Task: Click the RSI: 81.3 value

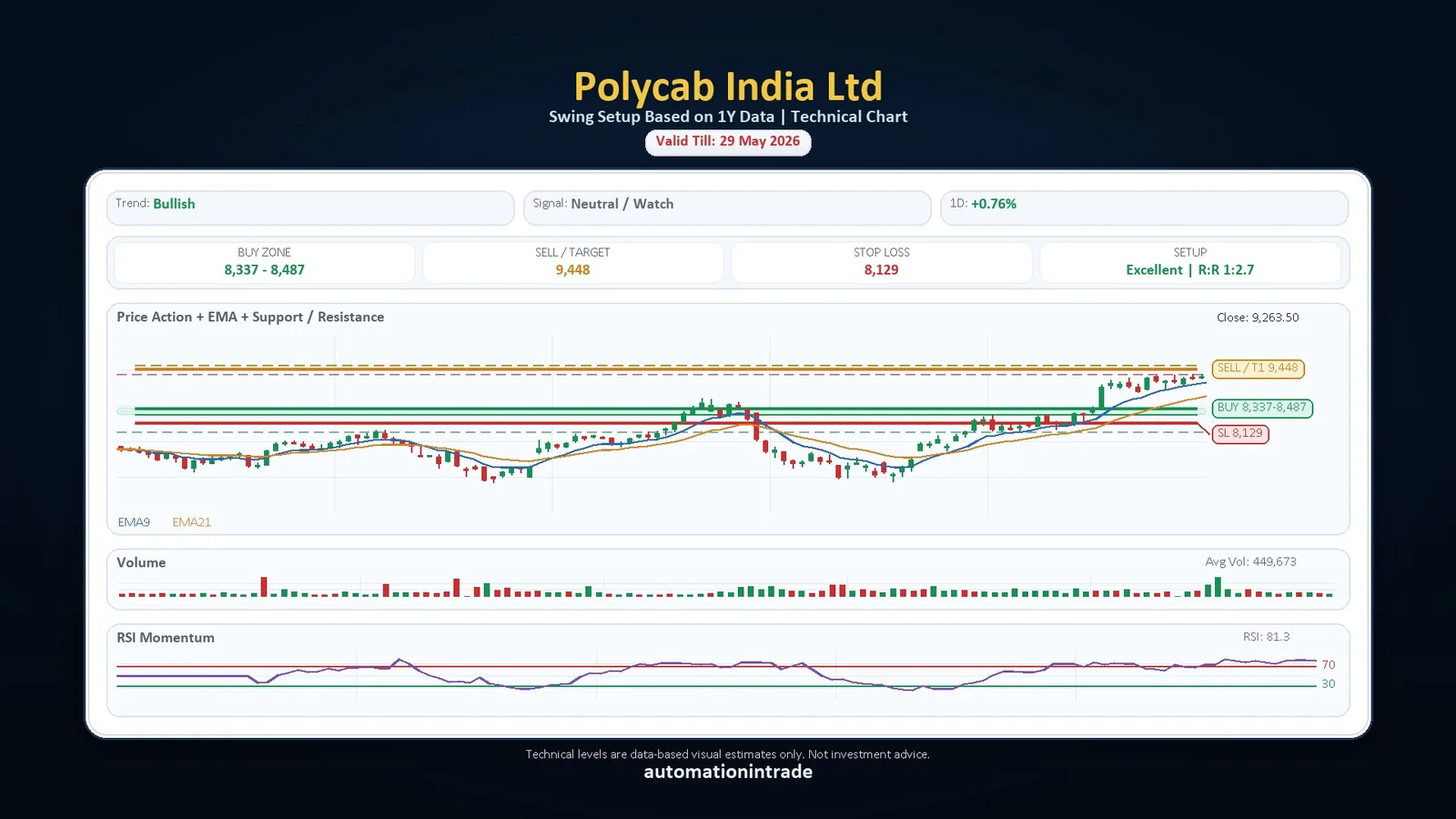Action: click(x=1267, y=637)
